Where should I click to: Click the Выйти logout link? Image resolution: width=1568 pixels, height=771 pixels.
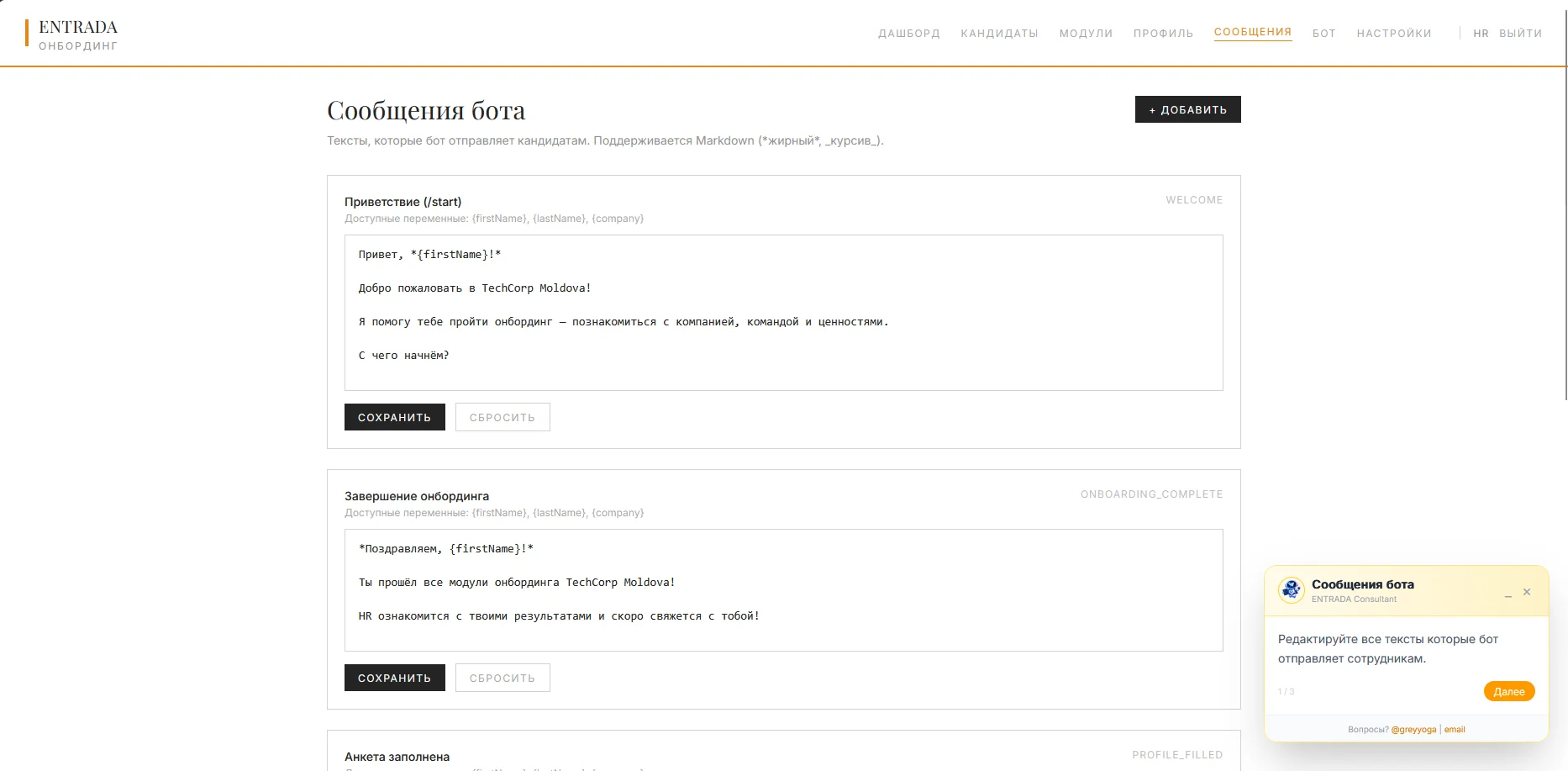pos(1521,34)
